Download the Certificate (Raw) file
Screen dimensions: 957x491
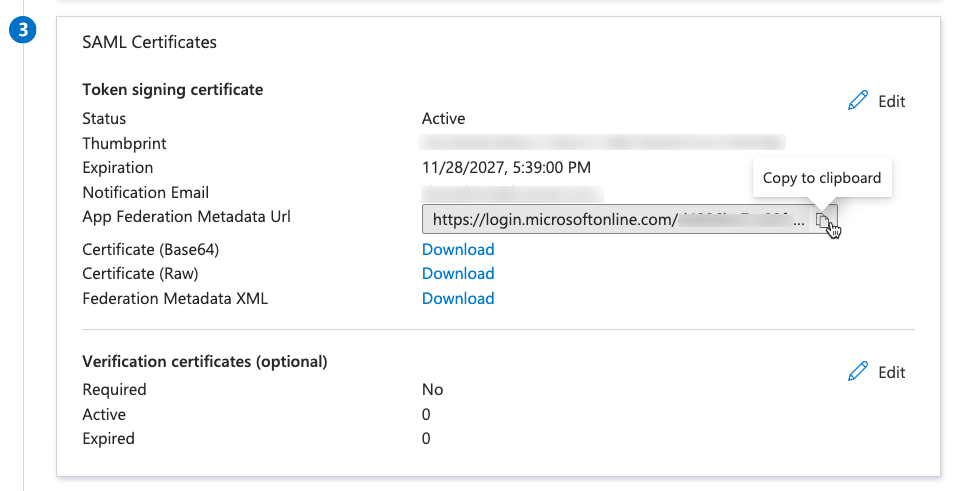(x=458, y=274)
